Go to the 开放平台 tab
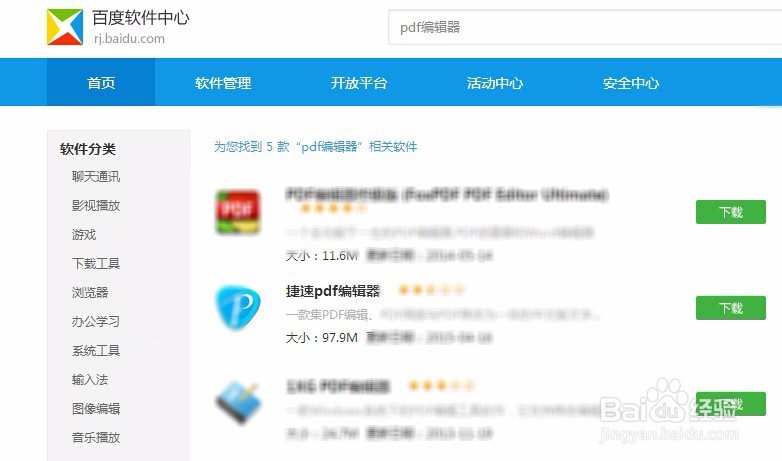 (359, 82)
